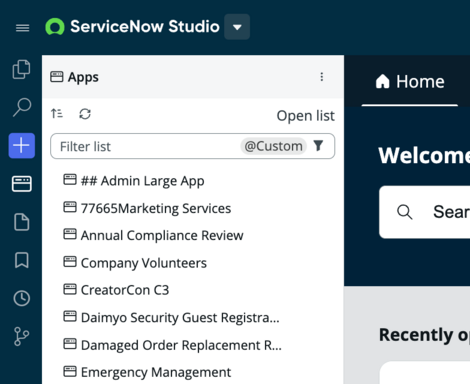Click the ServiceNow Studio logo
The image size is (470, 384).
55,27
